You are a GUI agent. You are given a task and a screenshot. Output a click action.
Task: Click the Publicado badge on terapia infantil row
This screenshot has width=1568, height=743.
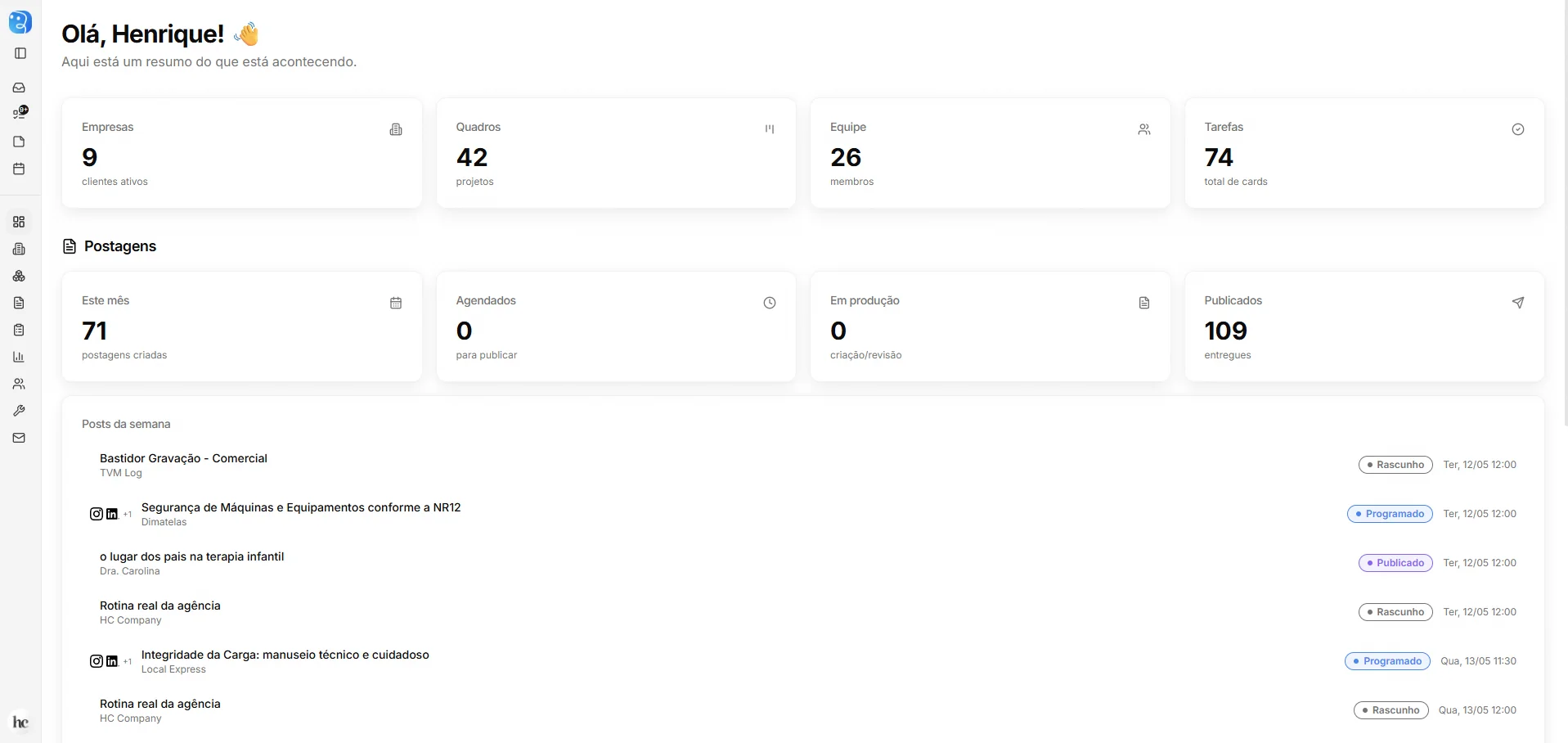1395,563
